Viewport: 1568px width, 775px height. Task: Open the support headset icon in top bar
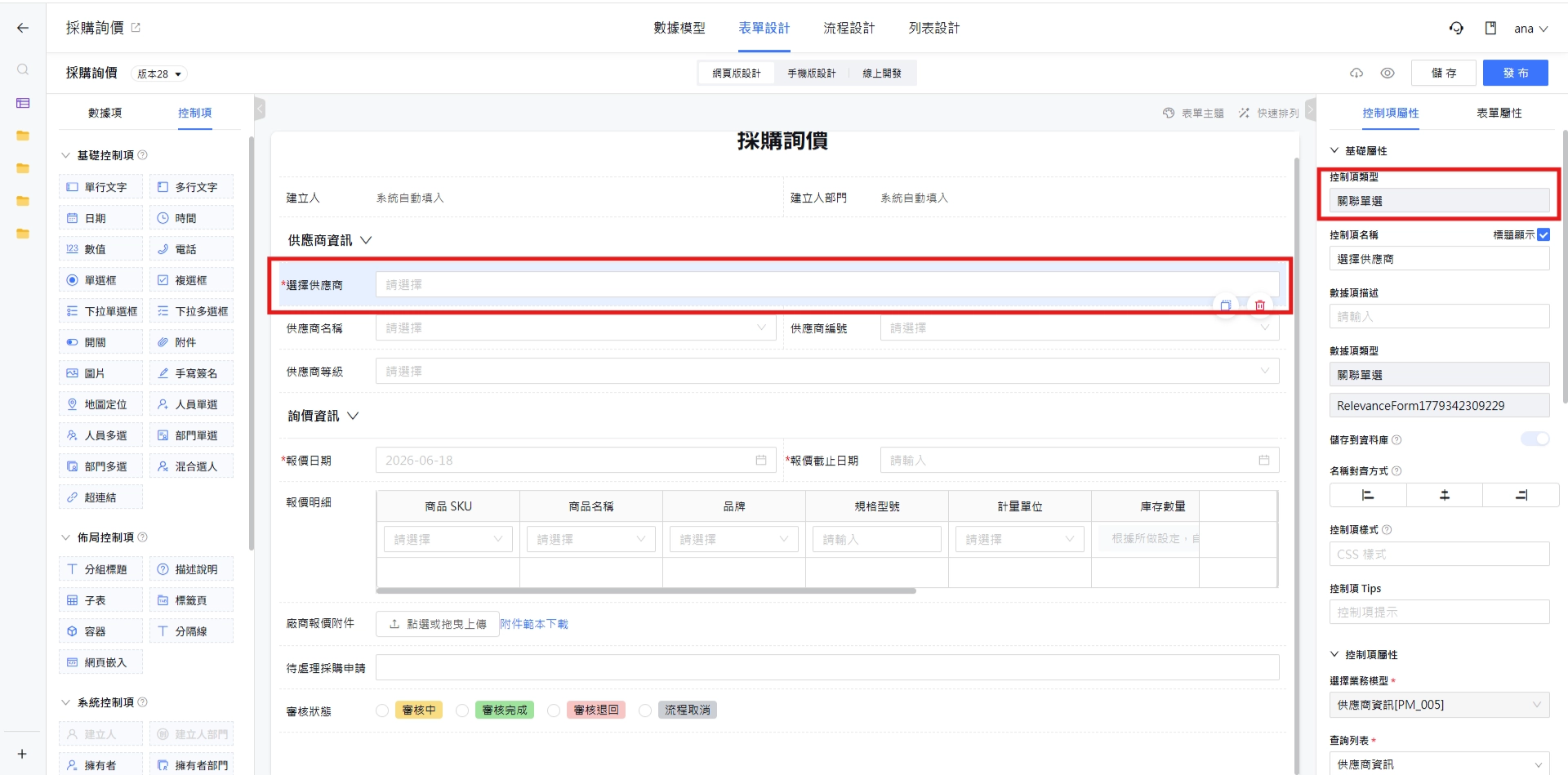[1456, 28]
